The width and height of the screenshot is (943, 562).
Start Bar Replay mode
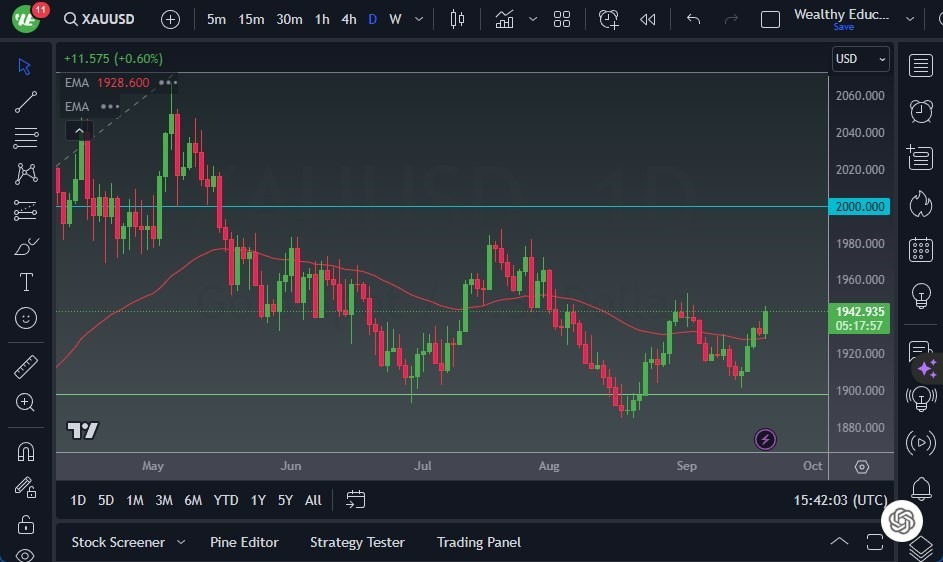648,19
